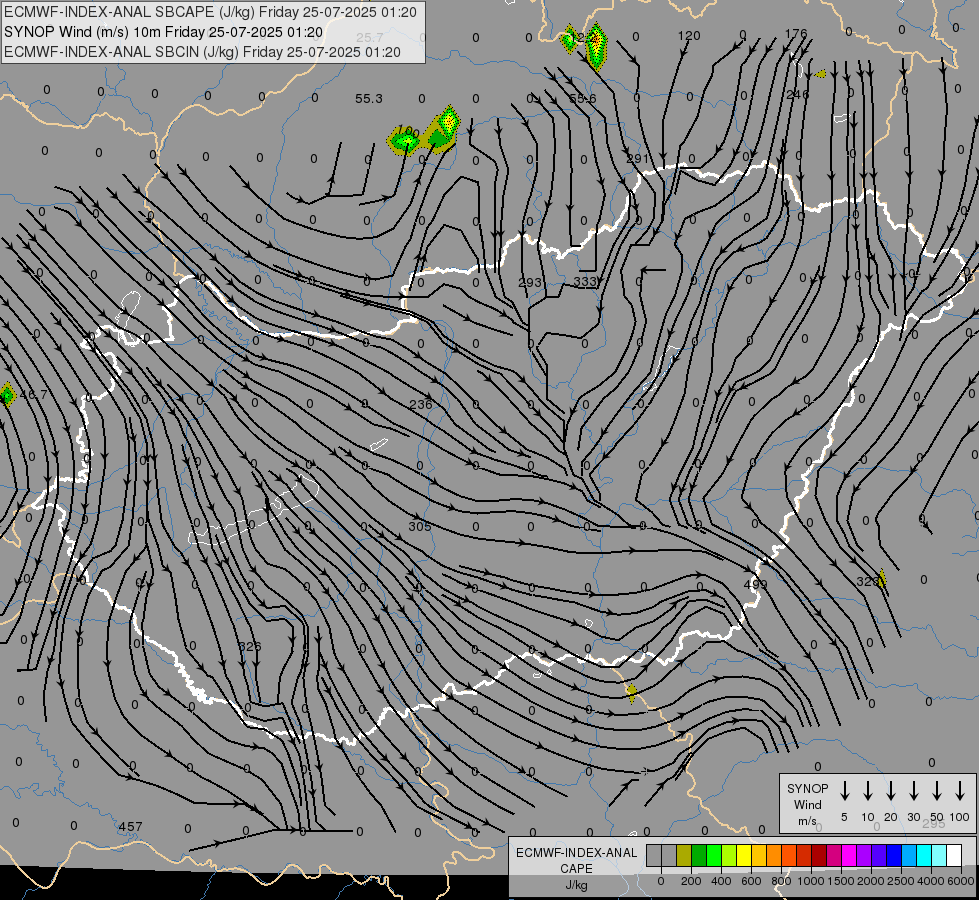Click the SBCIN title line in header
This screenshot has height=900, width=979.
pos(202,52)
